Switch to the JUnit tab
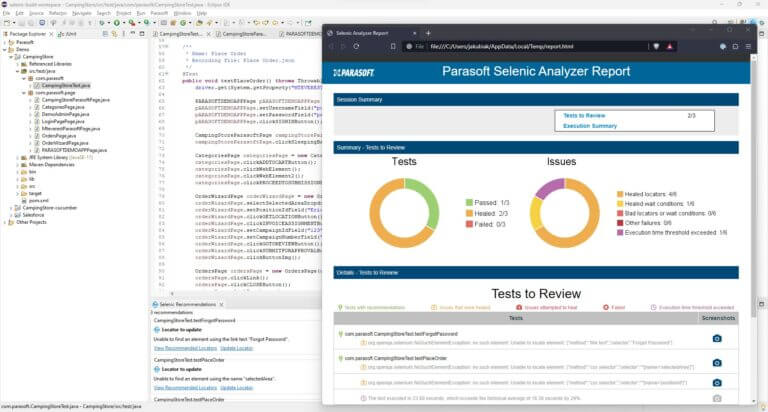 click(x=70, y=33)
